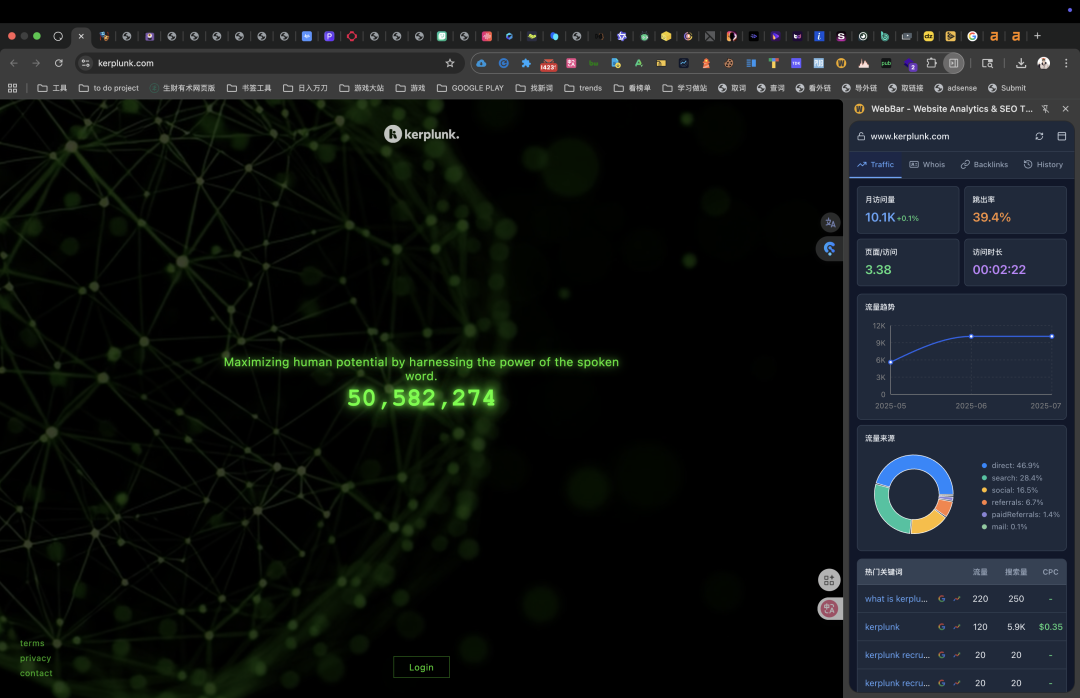Click the 'search: 28.4%' legend entry

pyautogui.click(x=1012, y=478)
